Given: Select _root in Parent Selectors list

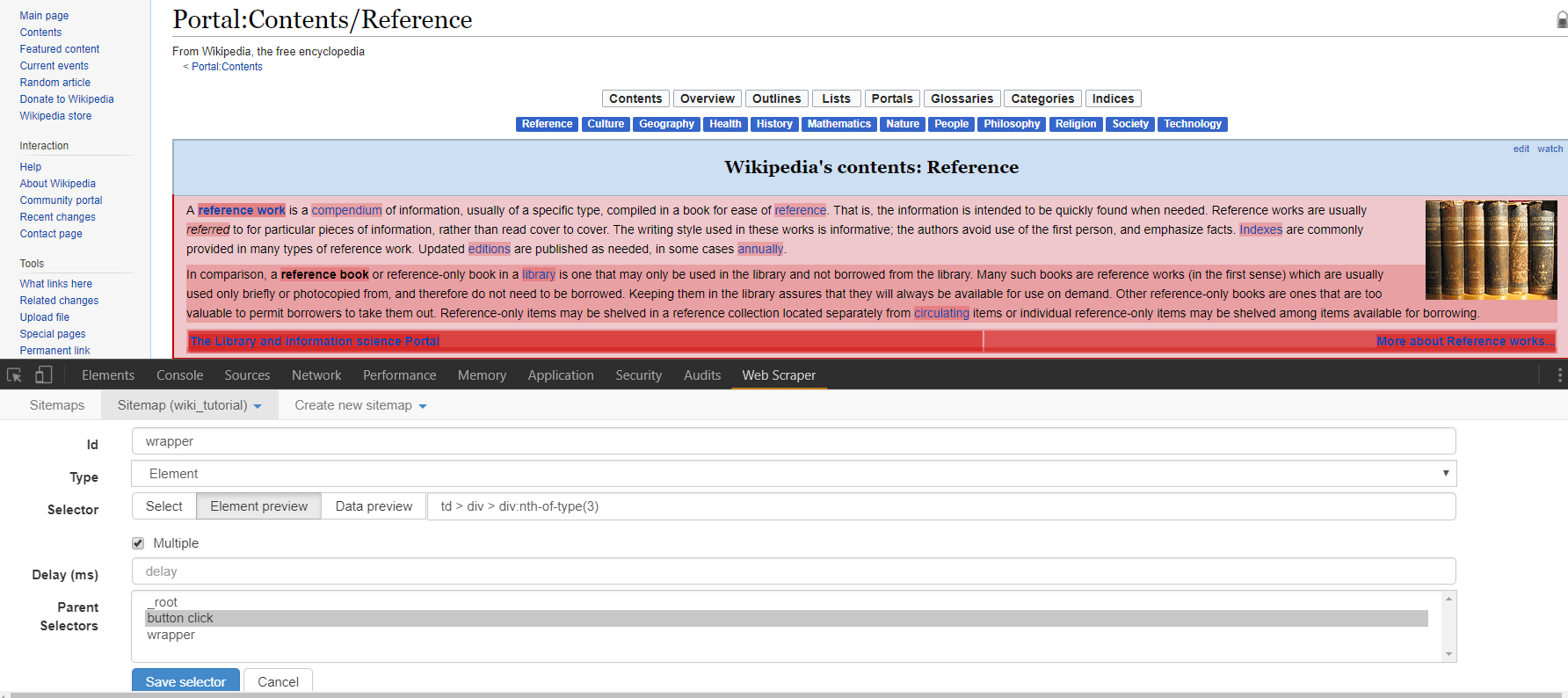Looking at the screenshot, I should (x=787, y=602).
